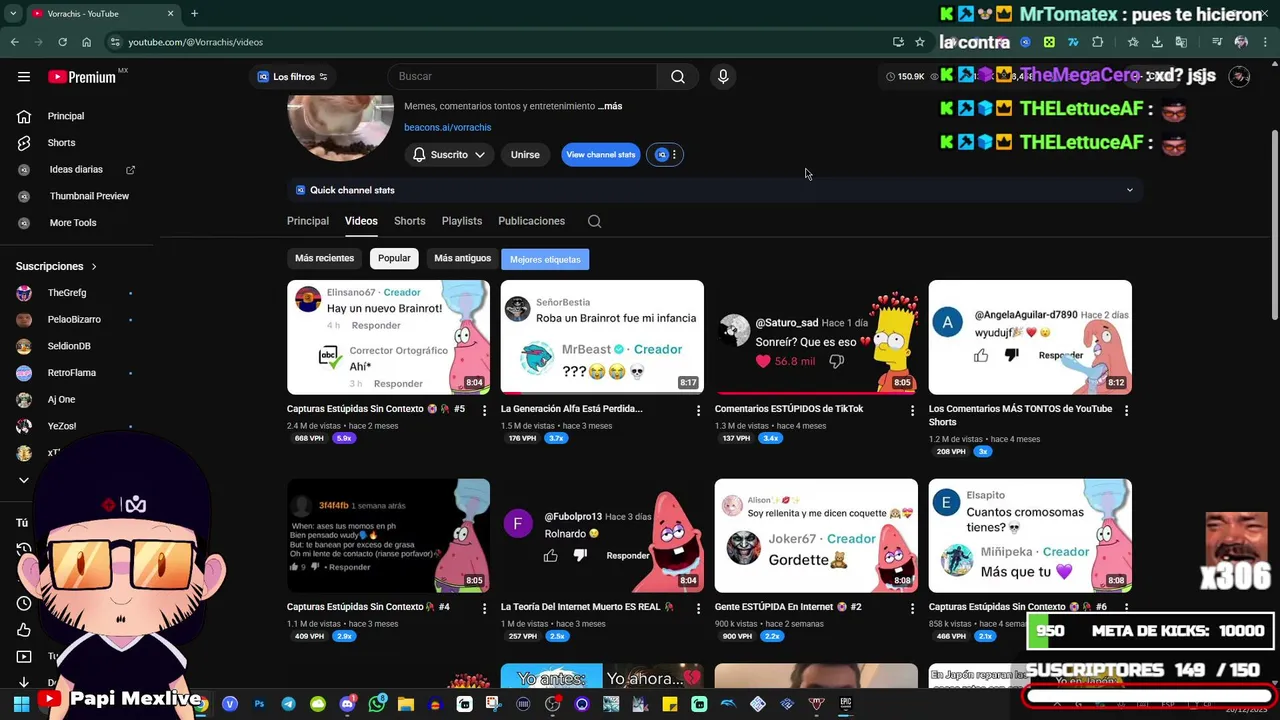Viewport: 1280px width, 720px height.
Task: Open the browser home page icon
Action: (x=86, y=42)
